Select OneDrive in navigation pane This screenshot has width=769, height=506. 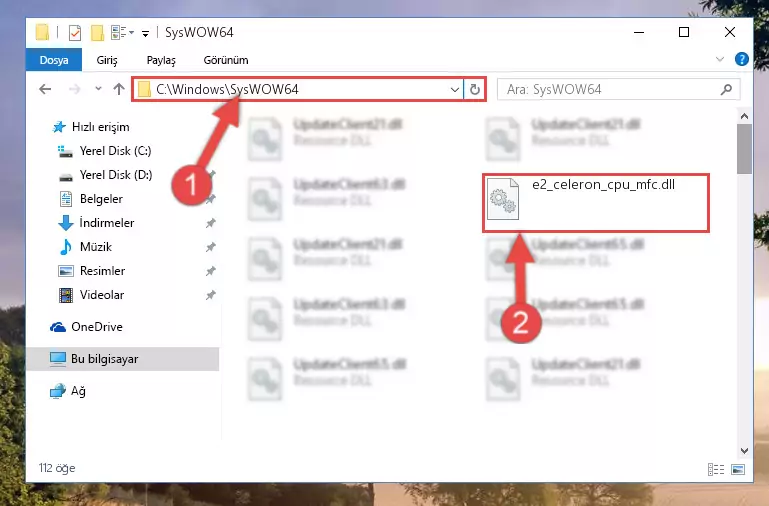tap(86, 327)
